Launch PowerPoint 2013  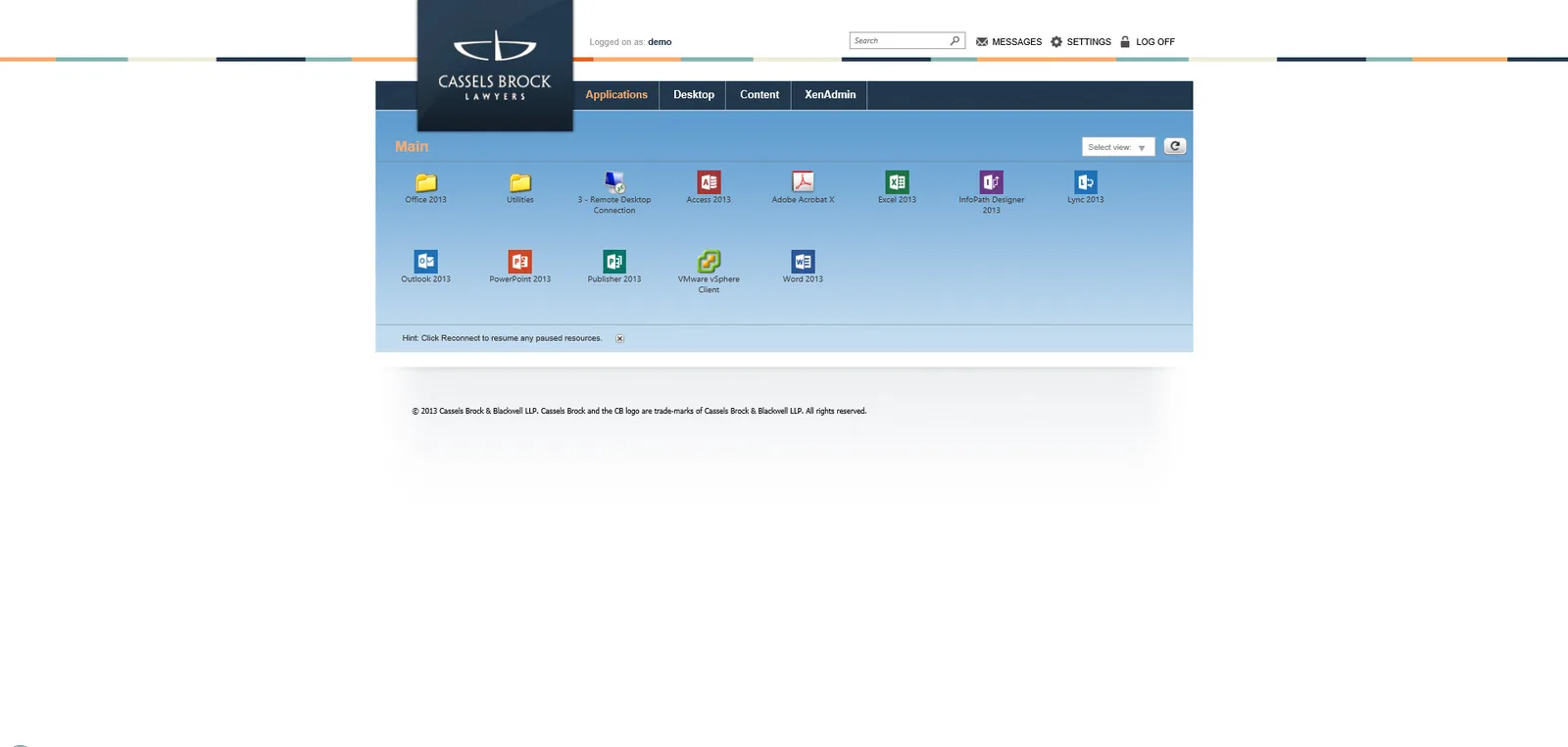click(x=520, y=262)
